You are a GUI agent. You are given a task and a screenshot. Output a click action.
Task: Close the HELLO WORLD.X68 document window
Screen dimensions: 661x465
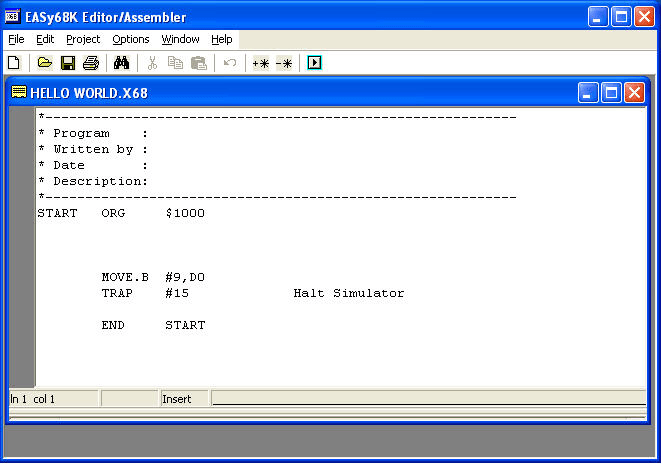[x=634, y=93]
